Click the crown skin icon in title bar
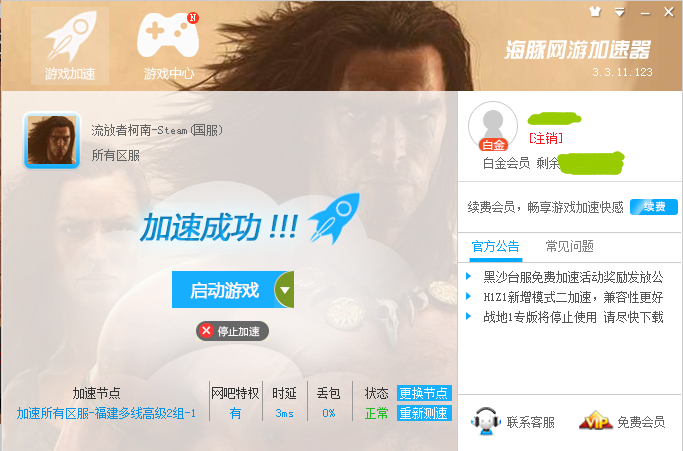Viewport: 683px width, 451px height. click(x=595, y=12)
